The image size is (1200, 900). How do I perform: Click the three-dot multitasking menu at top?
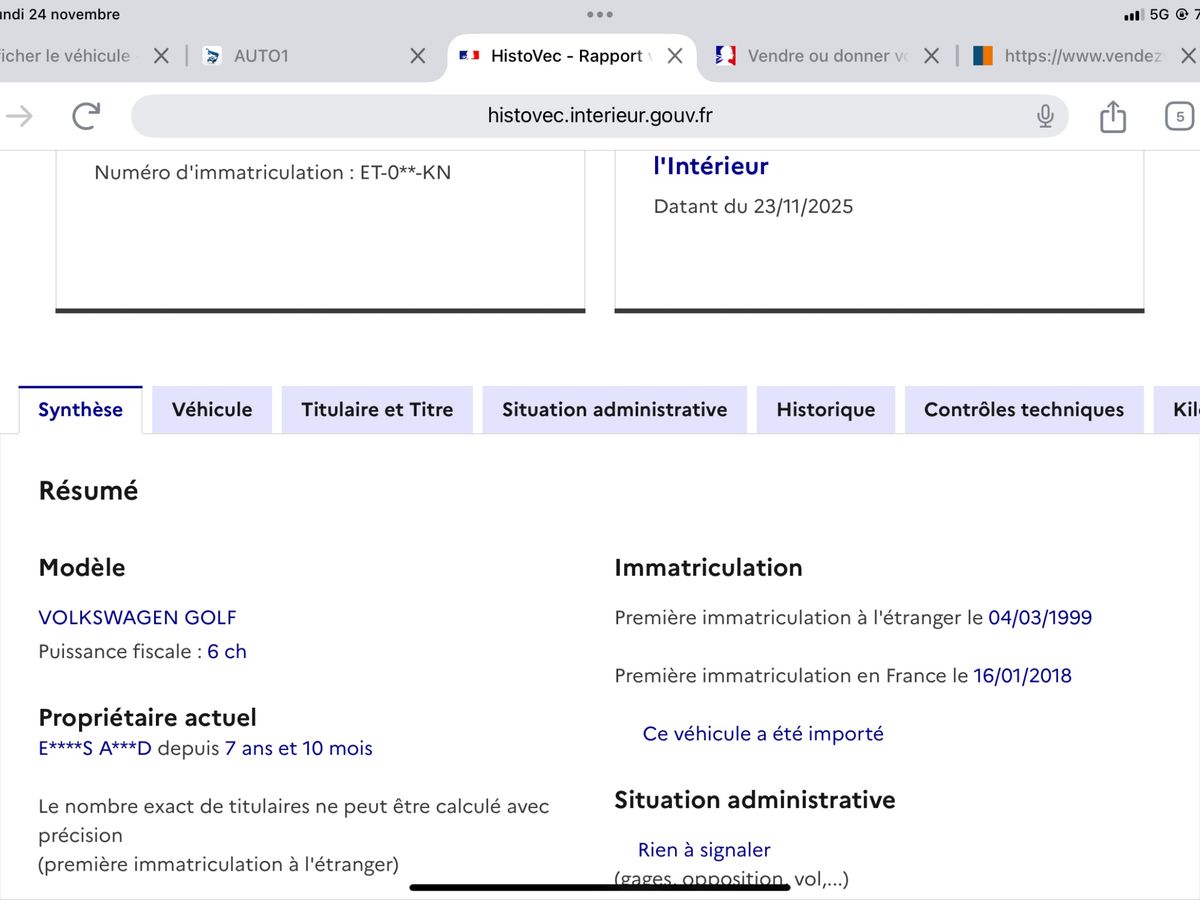click(600, 15)
